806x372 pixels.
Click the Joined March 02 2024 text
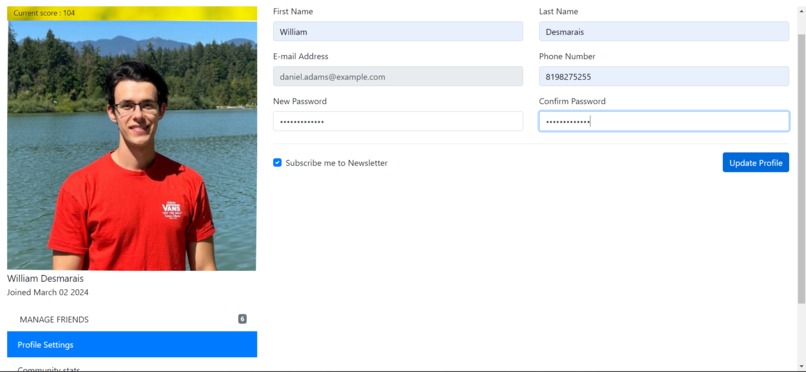47,292
